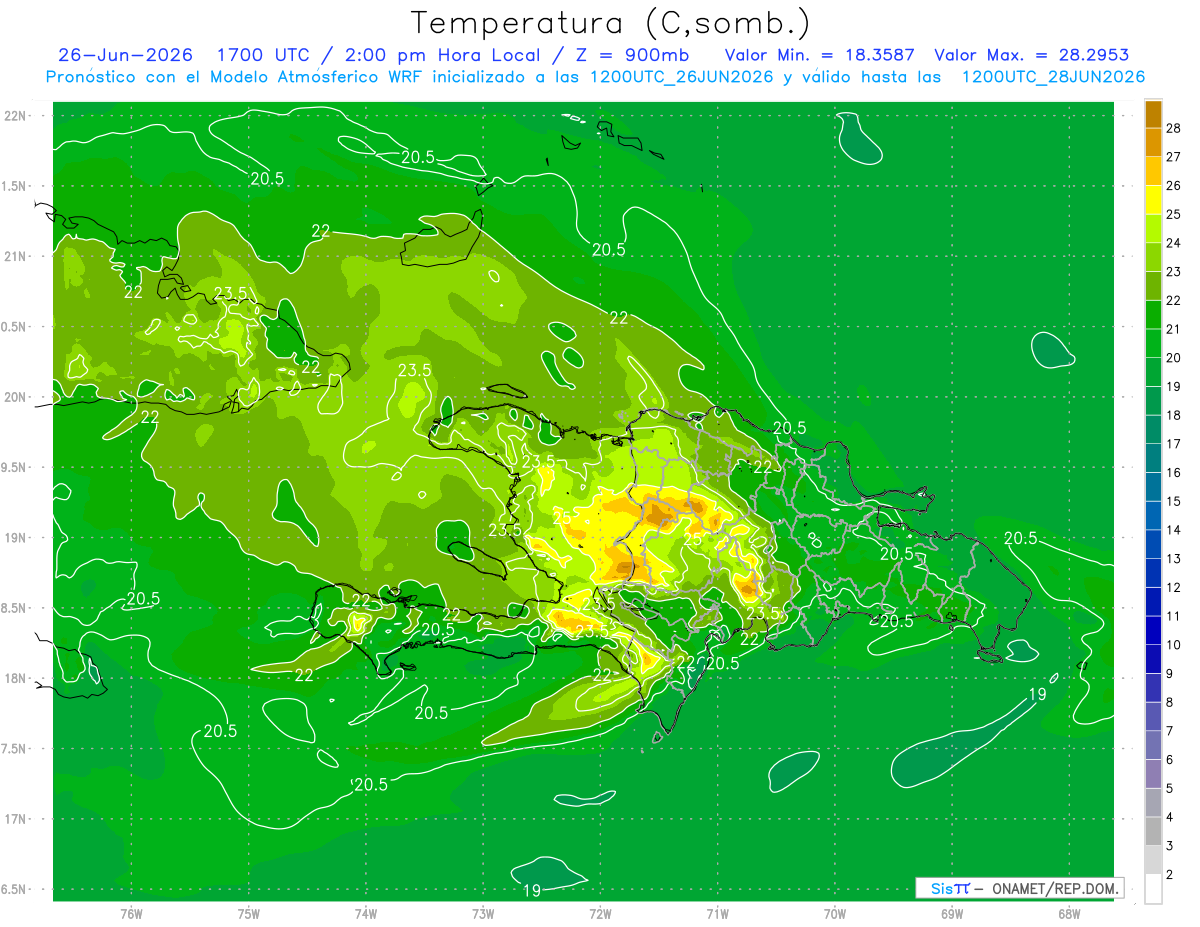This screenshot has width=1200, height=927.
Task: Click the 70W longitude axis label
Action: click(834, 913)
